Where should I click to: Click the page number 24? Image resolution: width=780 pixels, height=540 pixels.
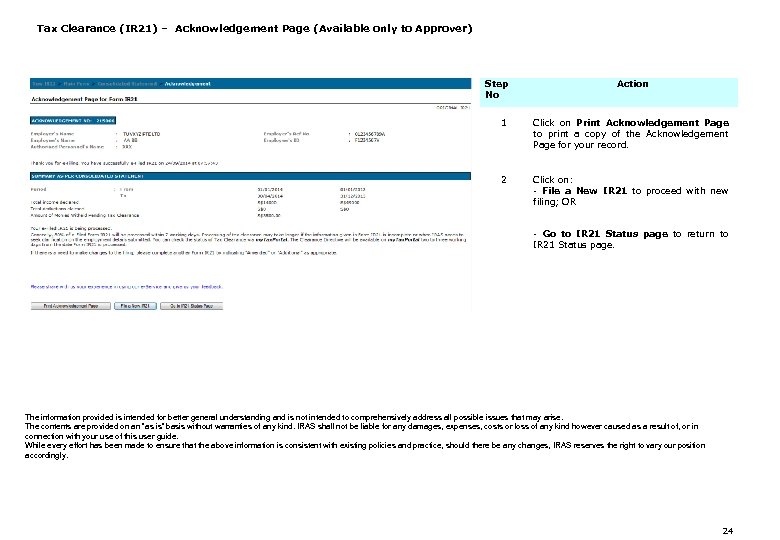(x=727, y=531)
